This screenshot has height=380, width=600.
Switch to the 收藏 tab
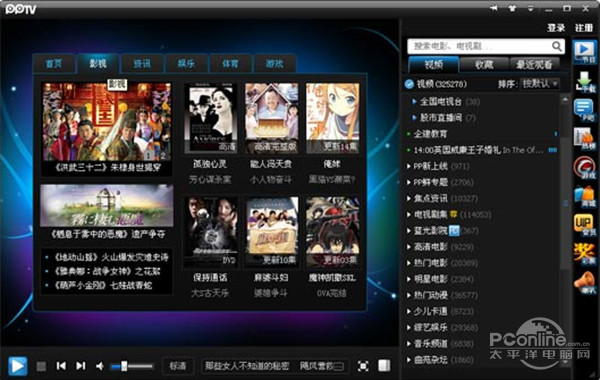(x=484, y=65)
